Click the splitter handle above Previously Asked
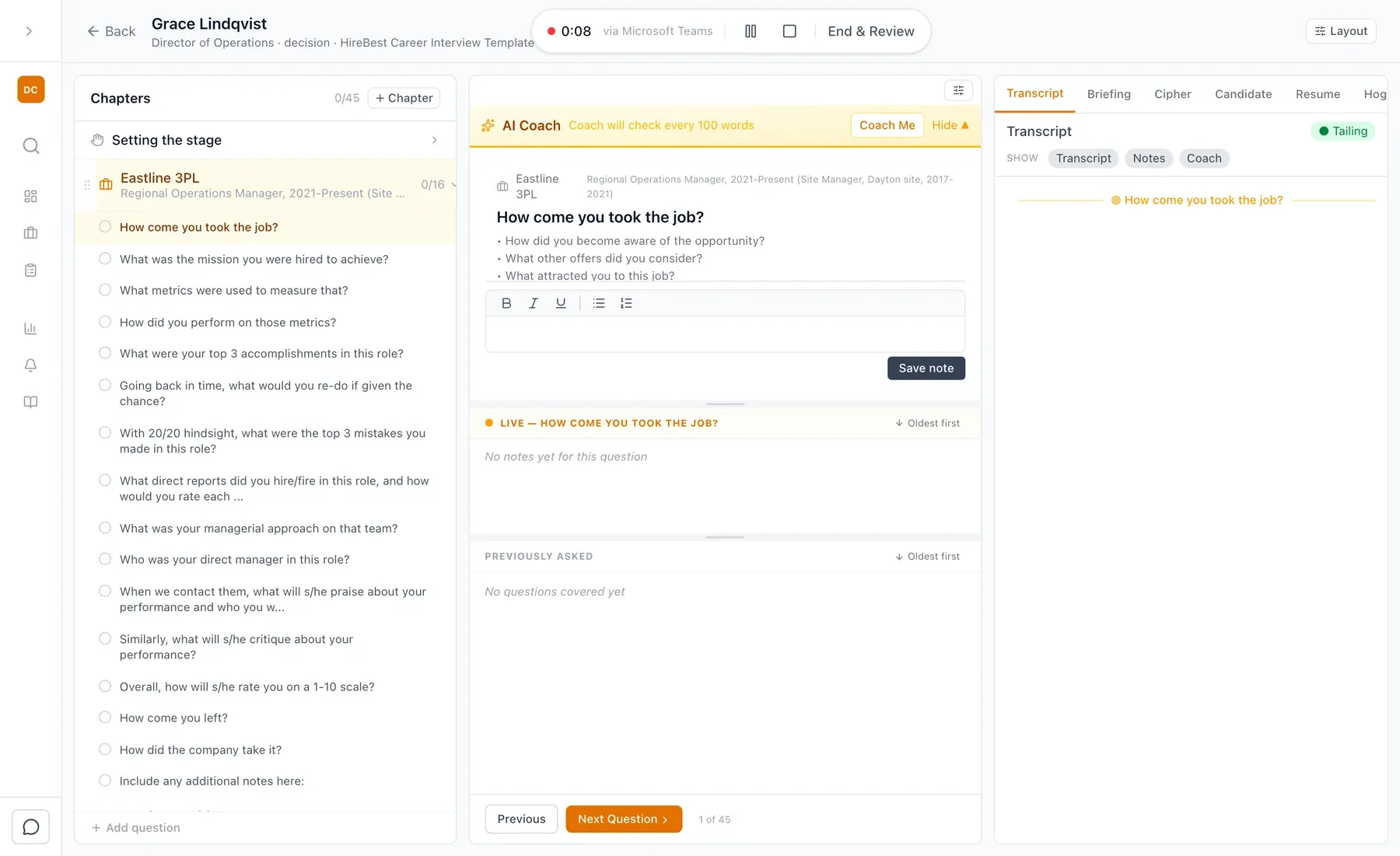Screen dimensions: 1400x856 pyautogui.click(x=725, y=537)
